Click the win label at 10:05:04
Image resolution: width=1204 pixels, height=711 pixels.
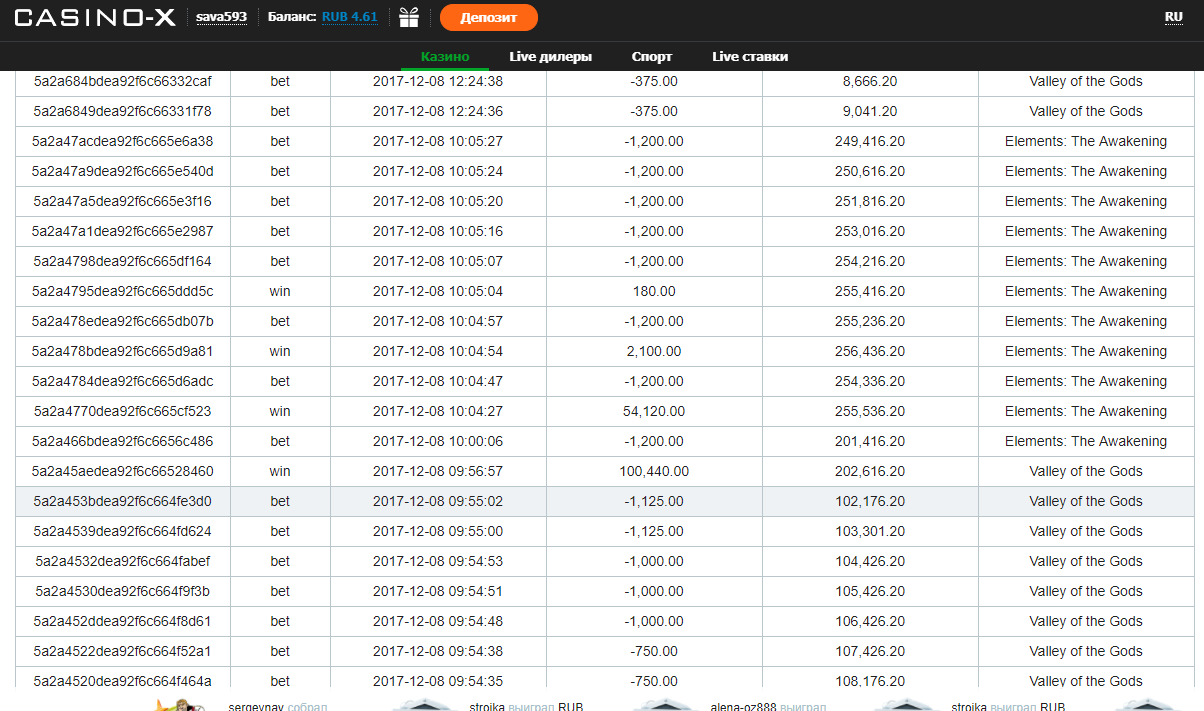280,291
